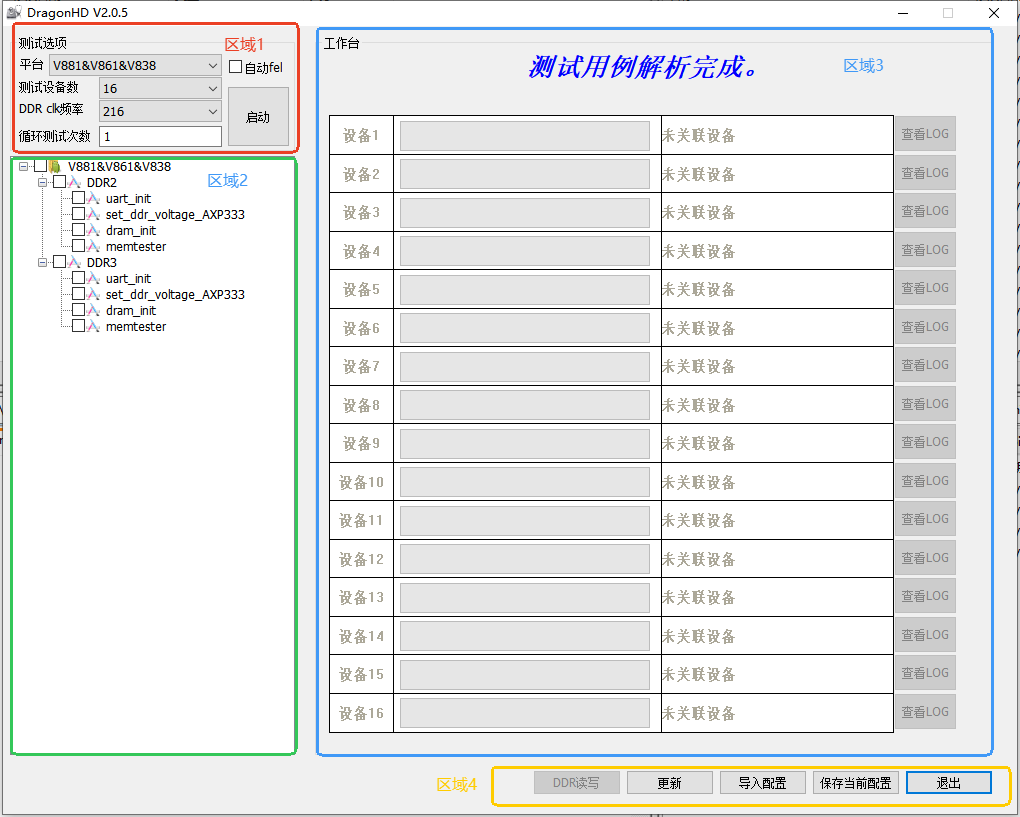Check the uart_init box under DDR2

(78, 198)
